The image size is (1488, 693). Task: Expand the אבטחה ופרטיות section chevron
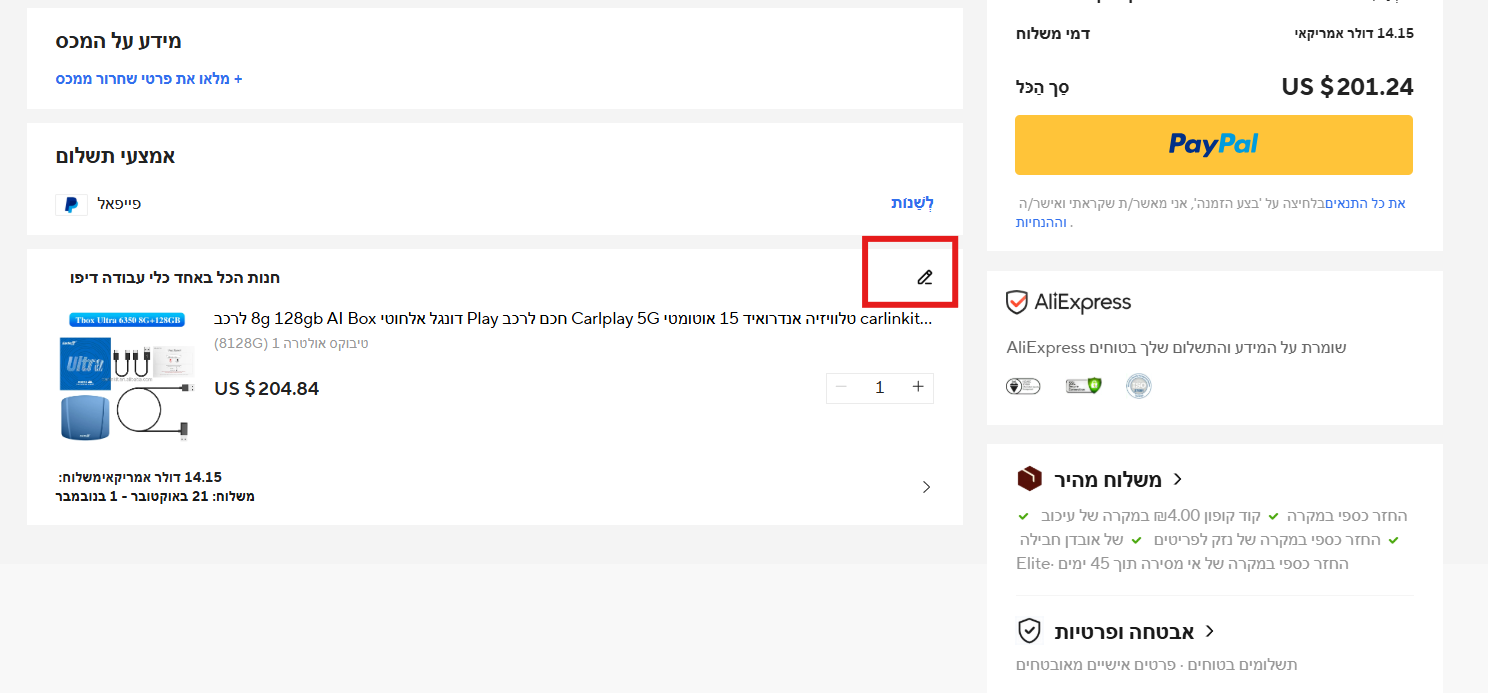tap(1209, 631)
